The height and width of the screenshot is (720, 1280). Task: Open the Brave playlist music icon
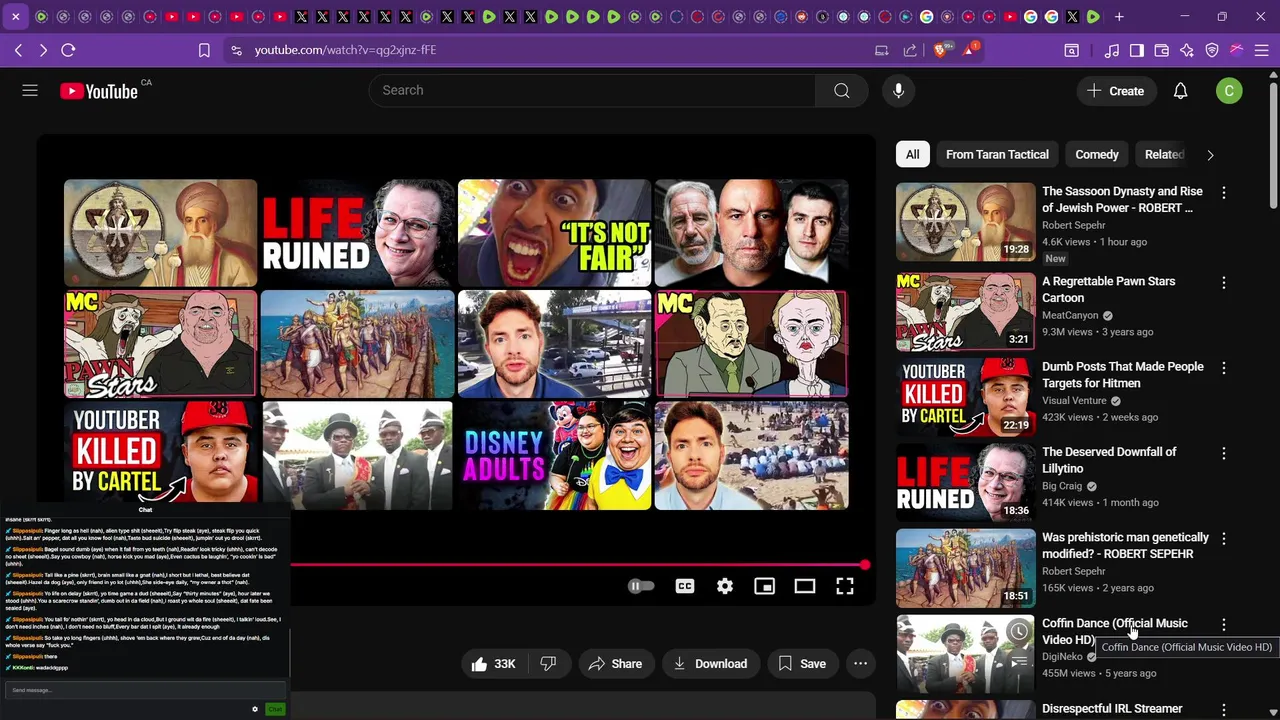point(1112,50)
